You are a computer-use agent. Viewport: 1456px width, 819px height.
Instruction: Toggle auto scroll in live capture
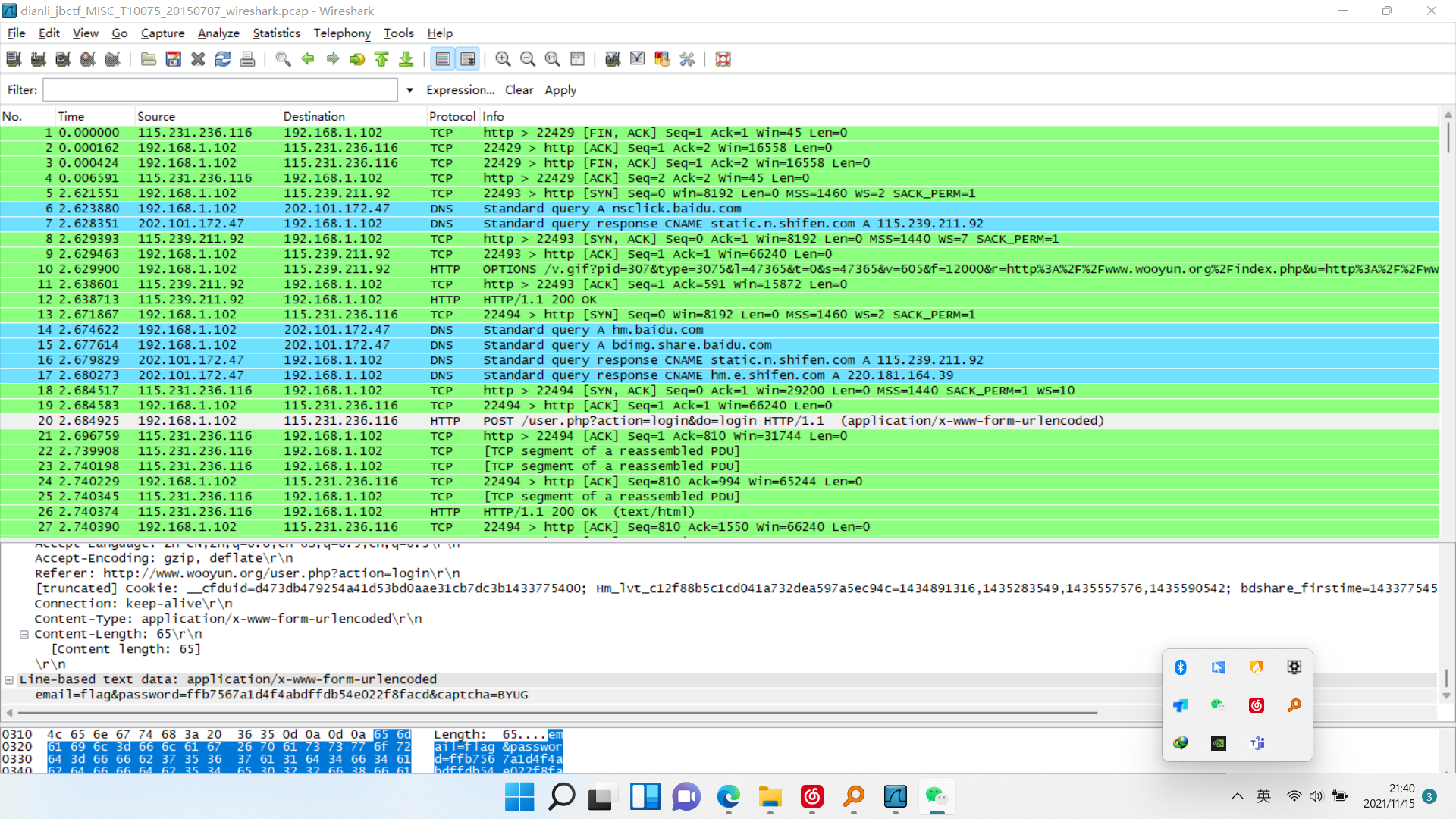(x=468, y=59)
